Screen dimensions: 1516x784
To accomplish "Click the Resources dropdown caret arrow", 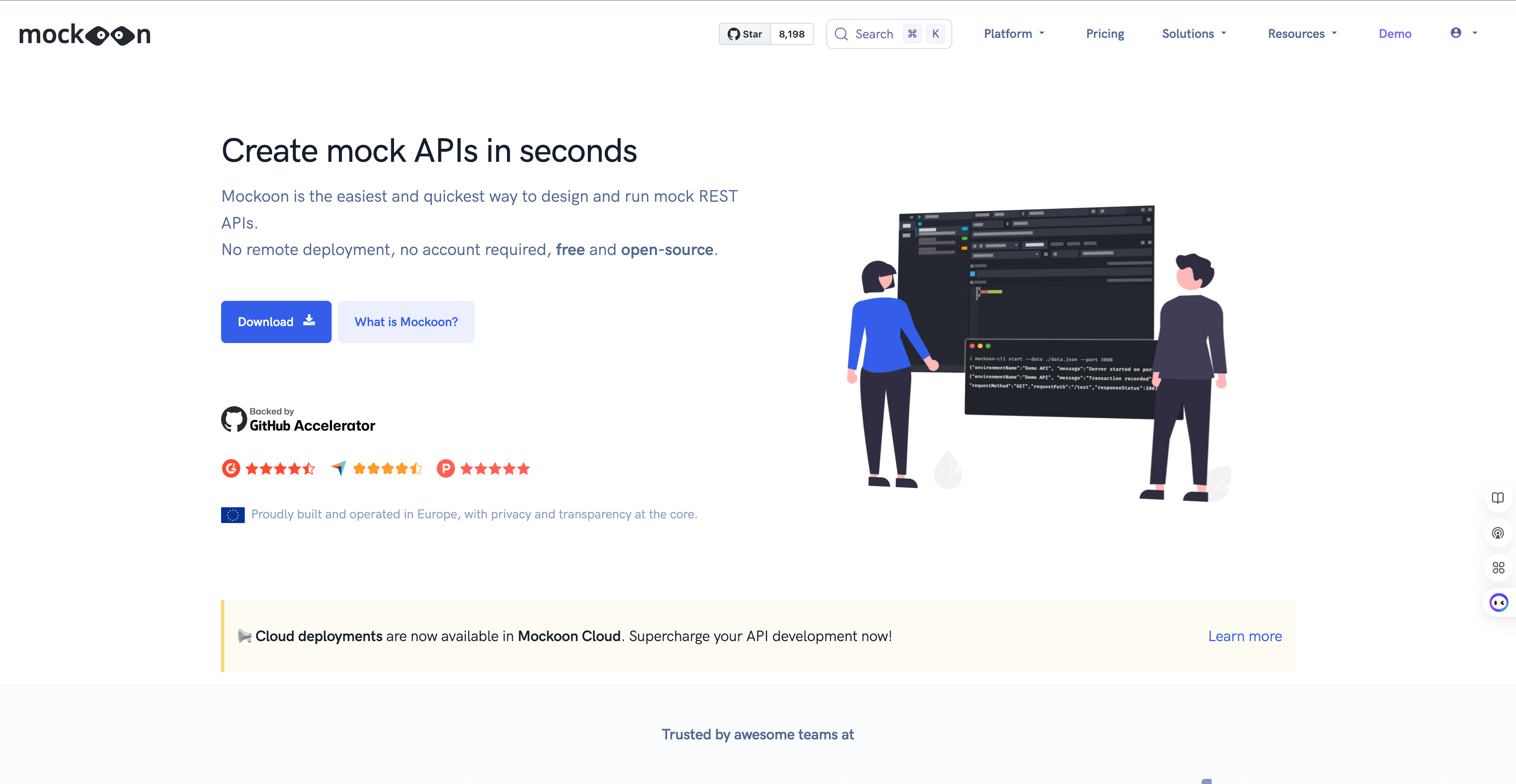I will click(x=1334, y=34).
